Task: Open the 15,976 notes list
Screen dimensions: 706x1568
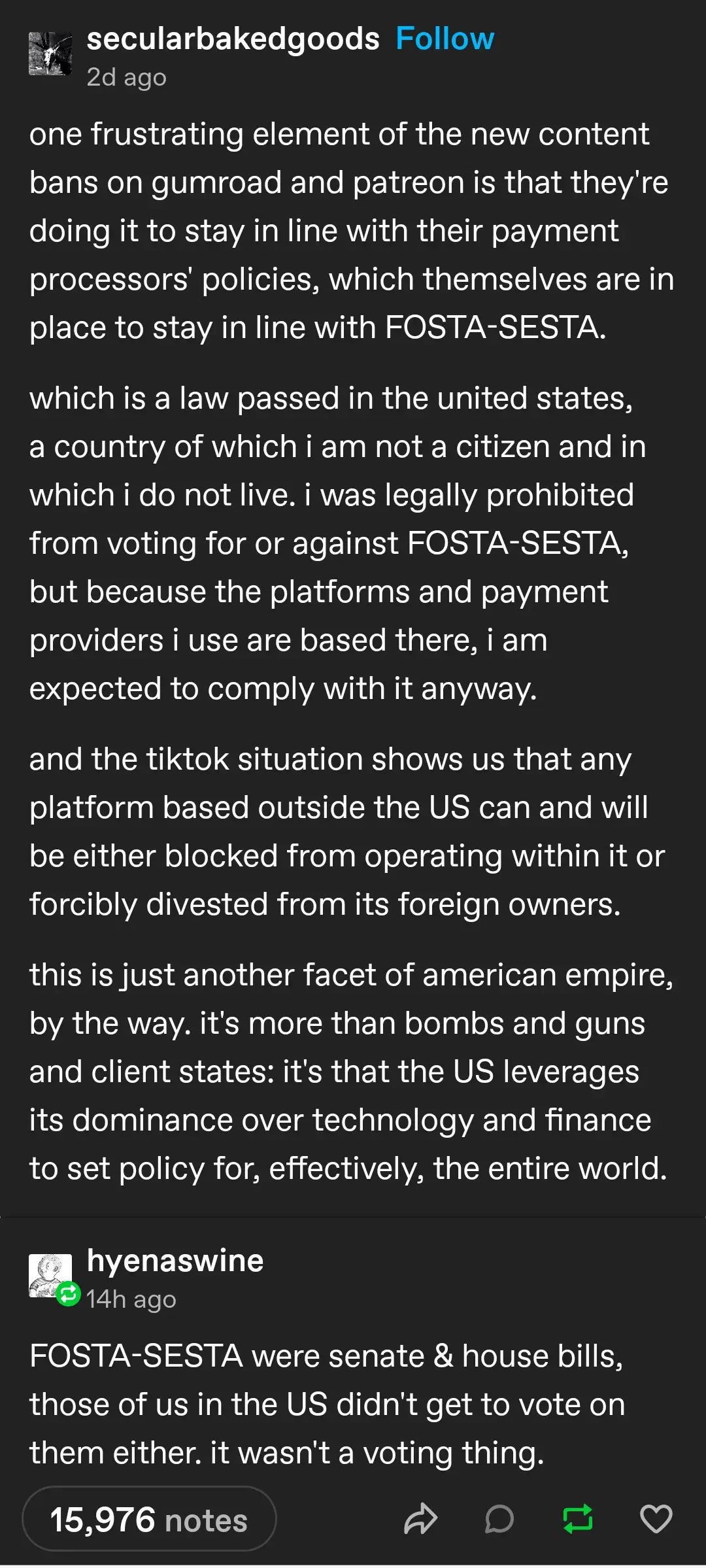Action: coord(149,1519)
